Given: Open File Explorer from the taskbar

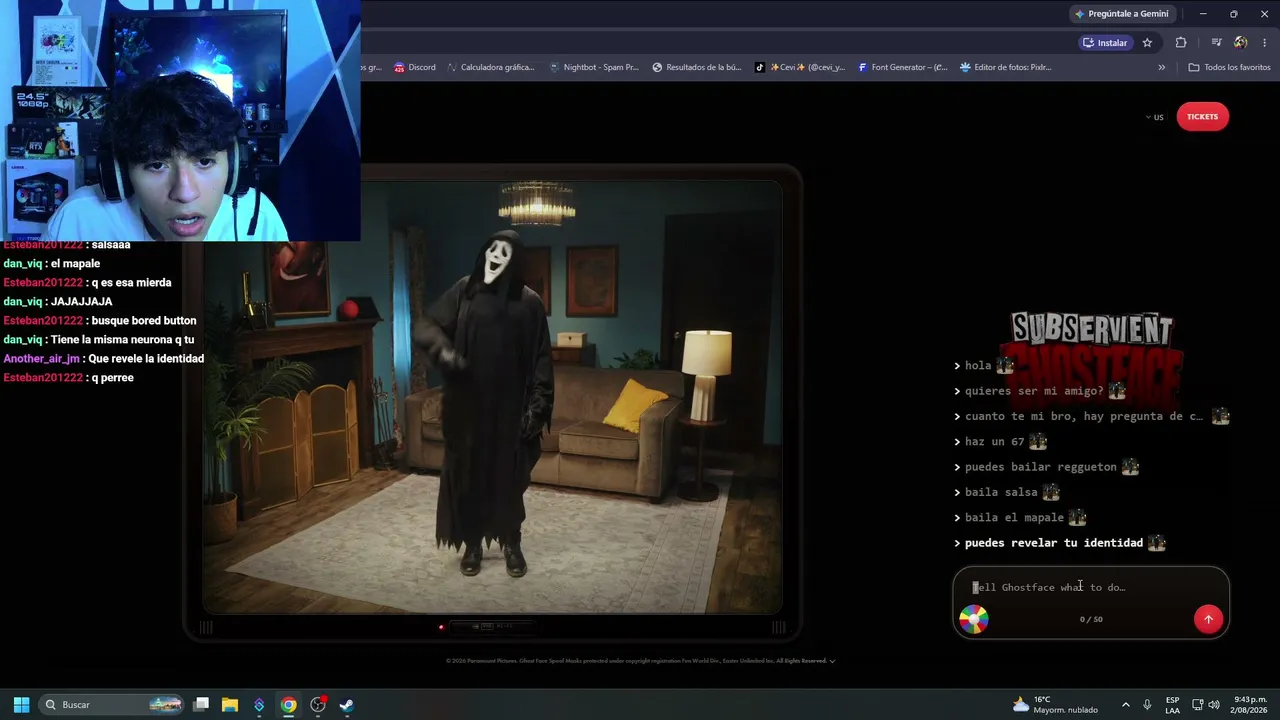Looking at the screenshot, I should [230, 705].
